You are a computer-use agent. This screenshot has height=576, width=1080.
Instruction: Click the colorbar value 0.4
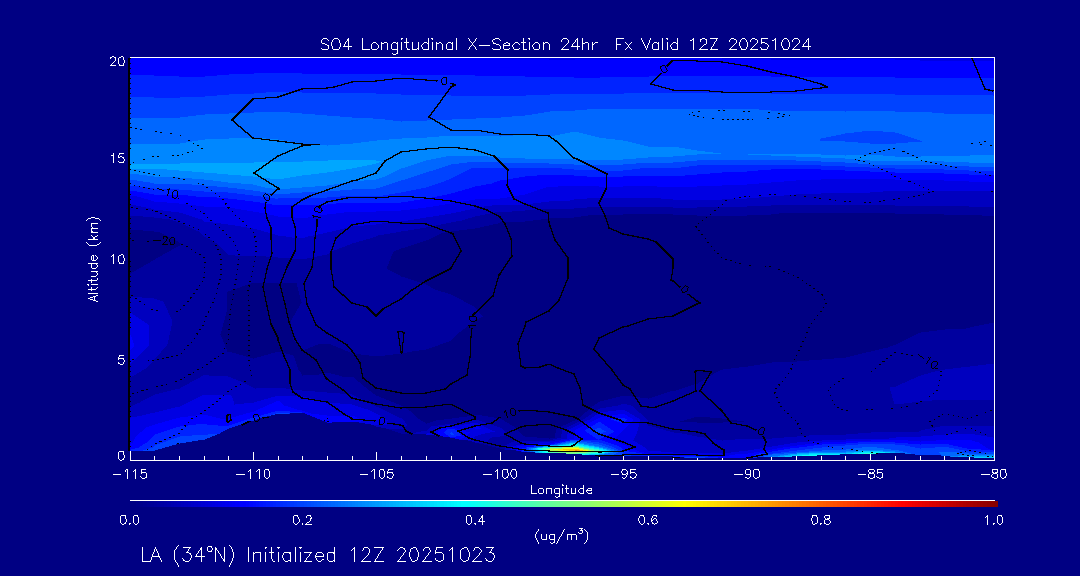point(477,520)
